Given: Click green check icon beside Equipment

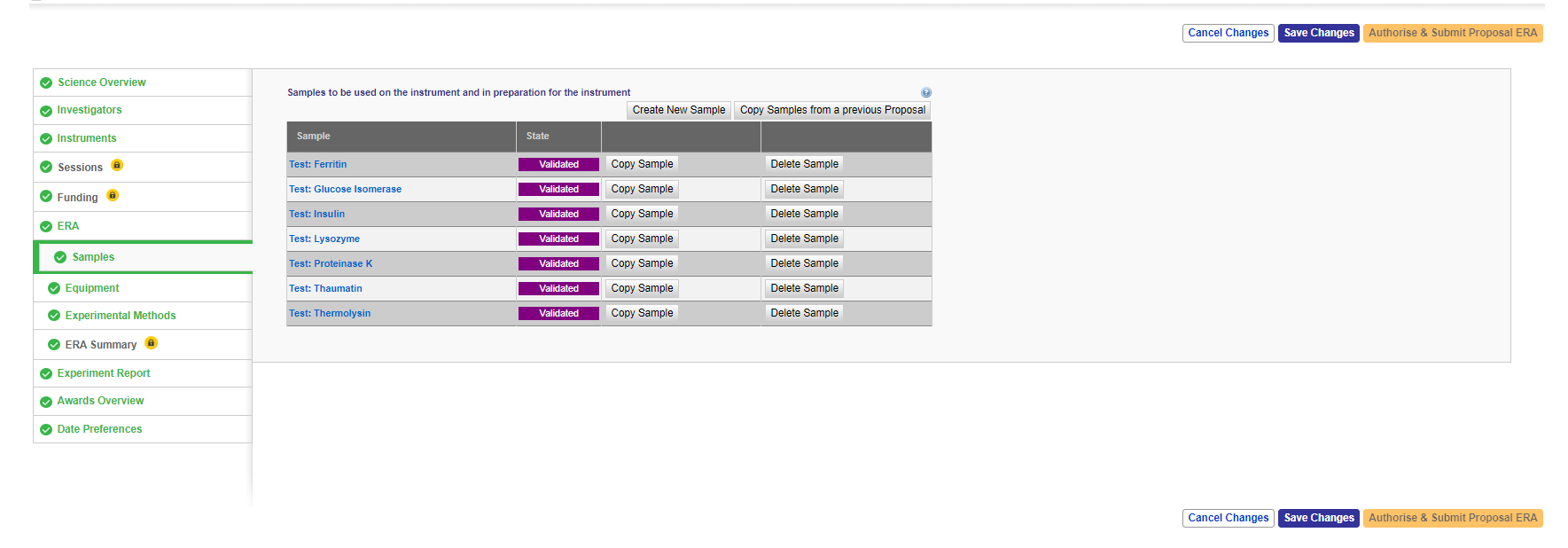Looking at the screenshot, I should coord(54,288).
